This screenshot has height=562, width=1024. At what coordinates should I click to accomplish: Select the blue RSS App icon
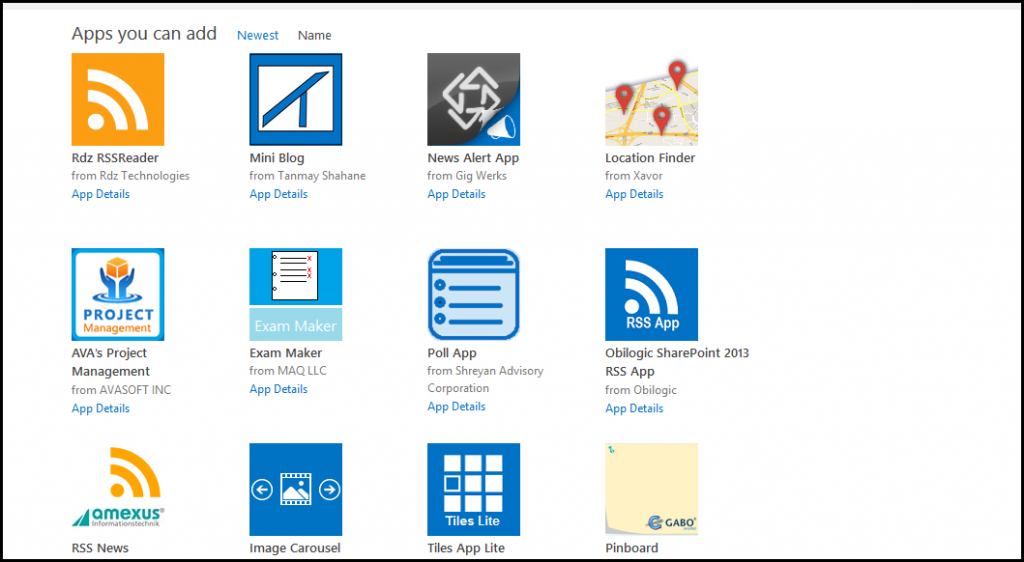(x=651, y=294)
